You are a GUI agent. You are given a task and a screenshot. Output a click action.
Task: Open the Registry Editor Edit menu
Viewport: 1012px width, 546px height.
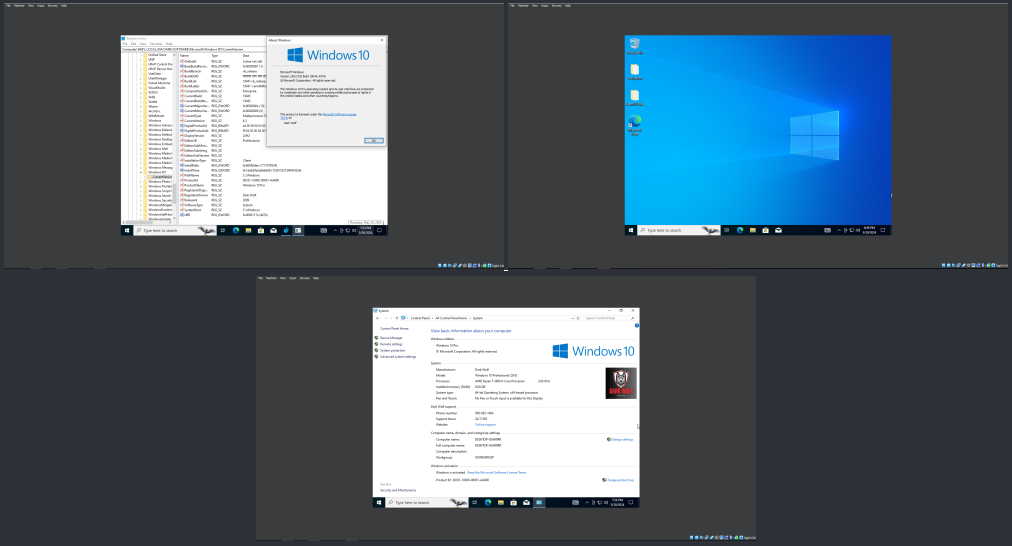click(x=134, y=44)
